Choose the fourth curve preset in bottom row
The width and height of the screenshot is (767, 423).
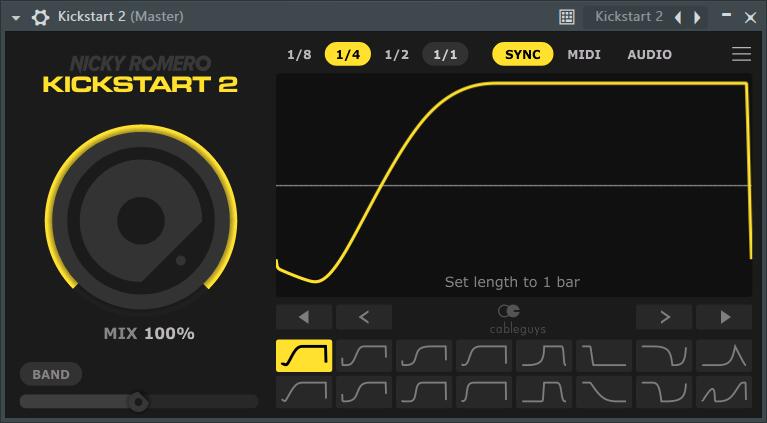point(484,392)
